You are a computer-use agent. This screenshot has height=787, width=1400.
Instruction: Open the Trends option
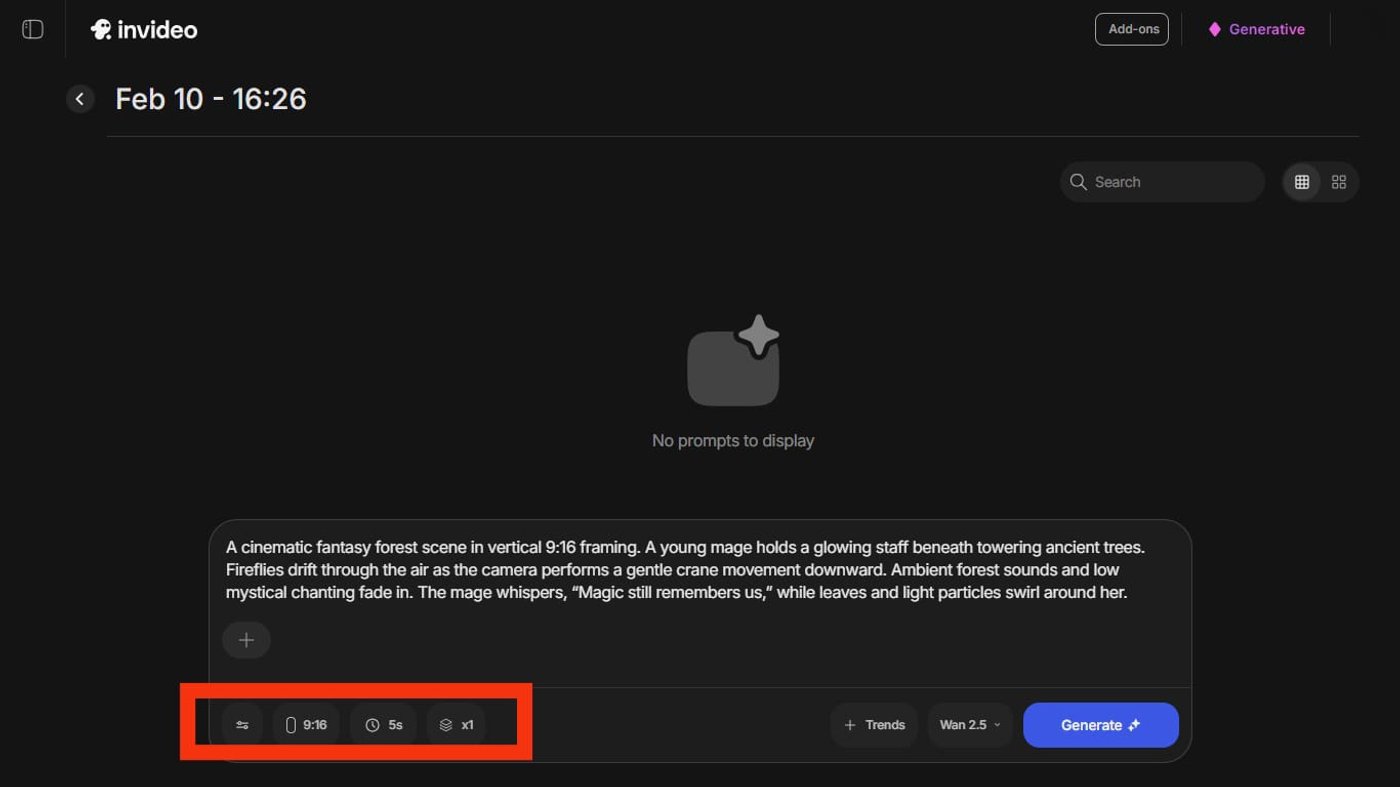874,725
